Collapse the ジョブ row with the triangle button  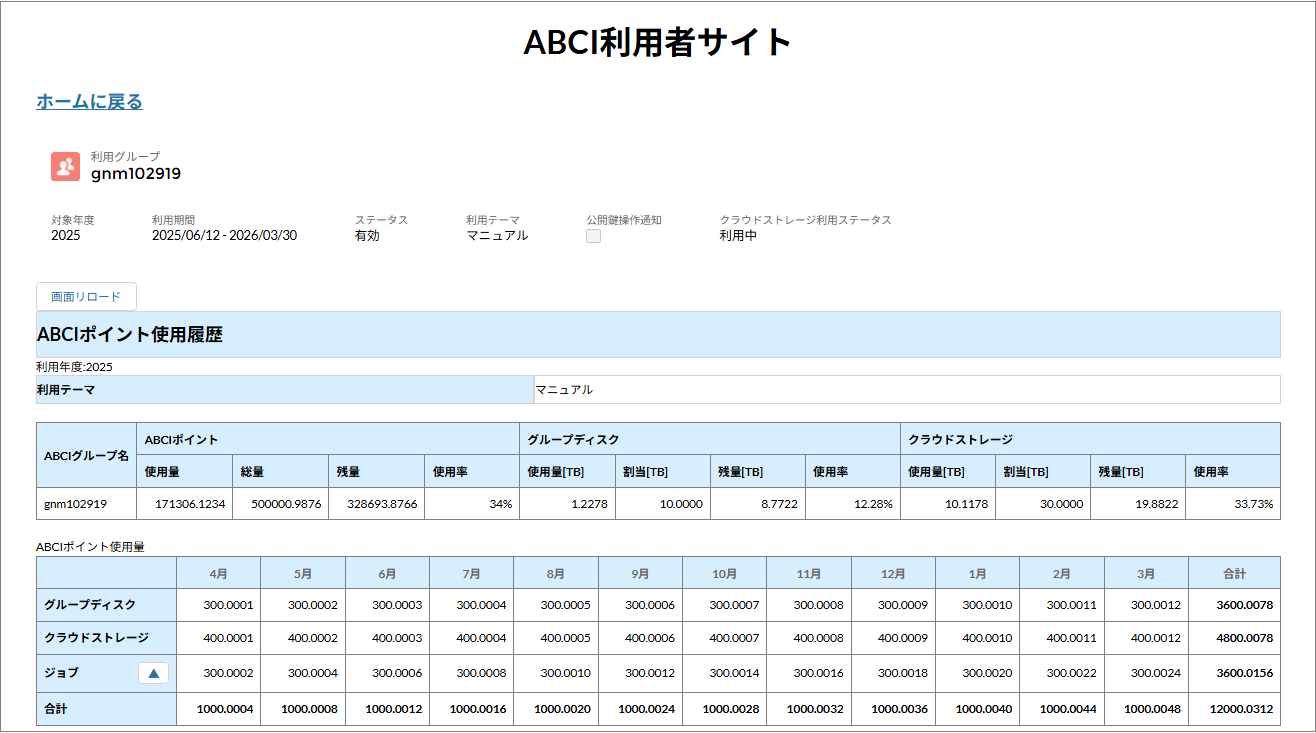pyautogui.click(x=153, y=674)
